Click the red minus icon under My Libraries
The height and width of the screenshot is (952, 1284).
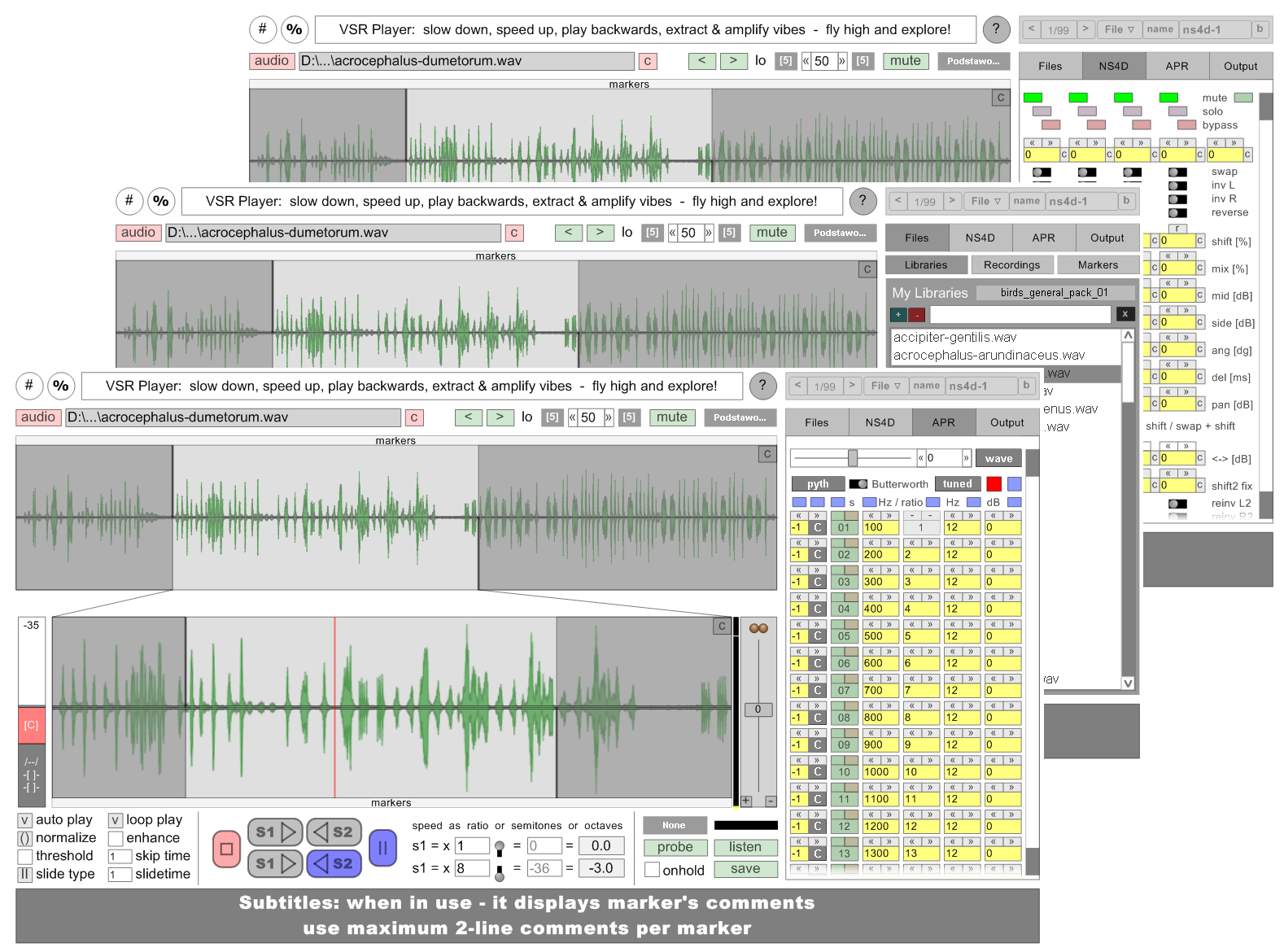pos(916,314)
